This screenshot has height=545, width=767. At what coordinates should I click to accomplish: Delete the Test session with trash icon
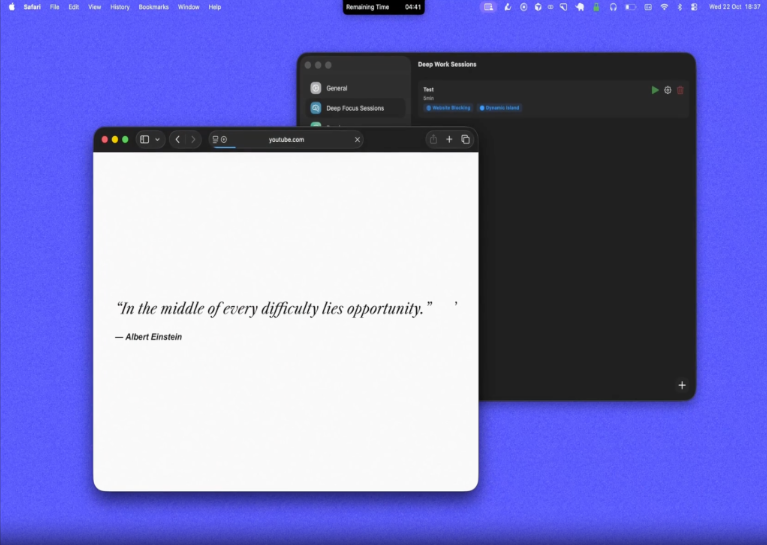pyautogui.click(x=681, y=90)
